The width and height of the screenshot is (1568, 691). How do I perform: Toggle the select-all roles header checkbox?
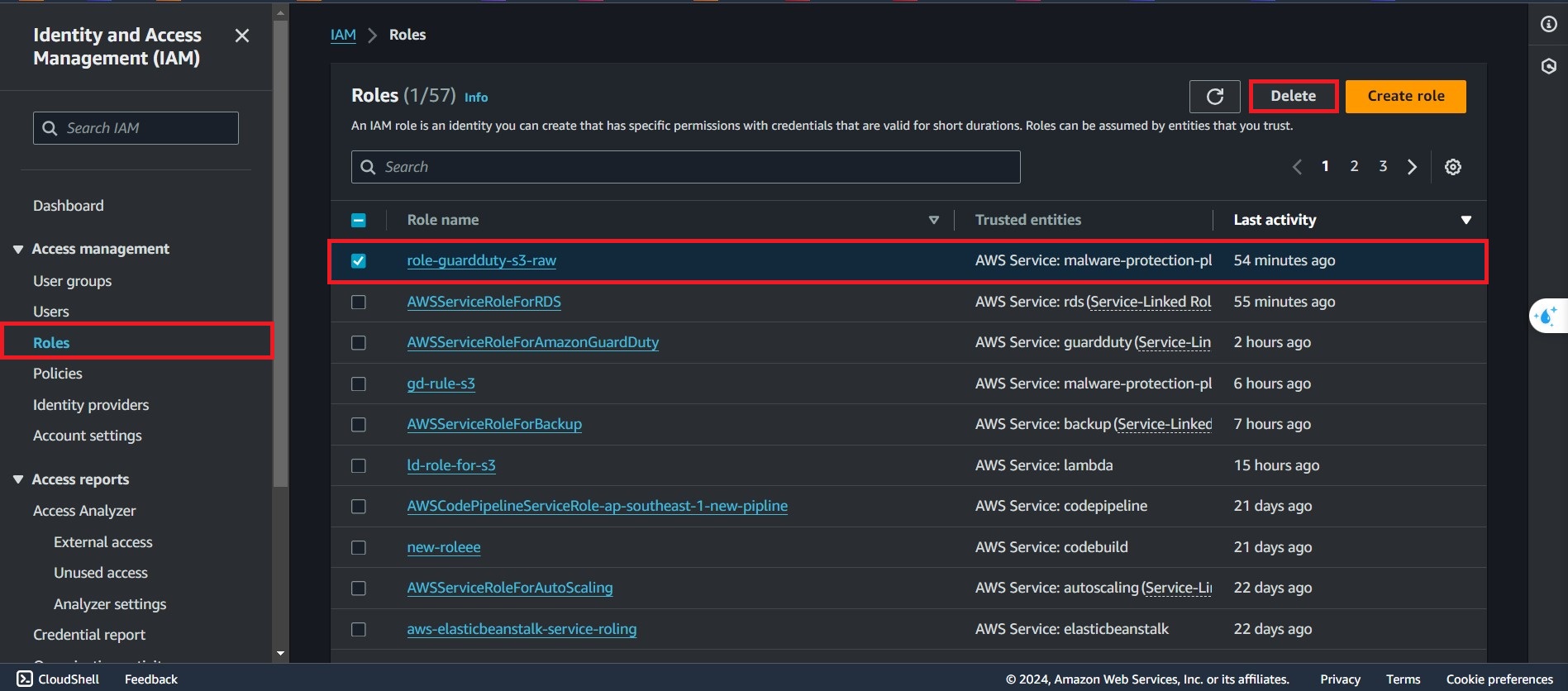point(359,221)
